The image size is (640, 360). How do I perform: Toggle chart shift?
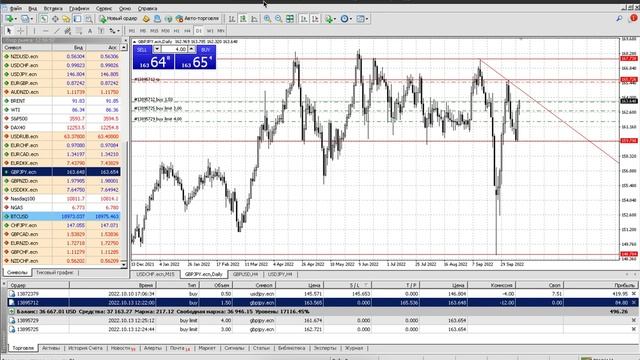(315, 19)
